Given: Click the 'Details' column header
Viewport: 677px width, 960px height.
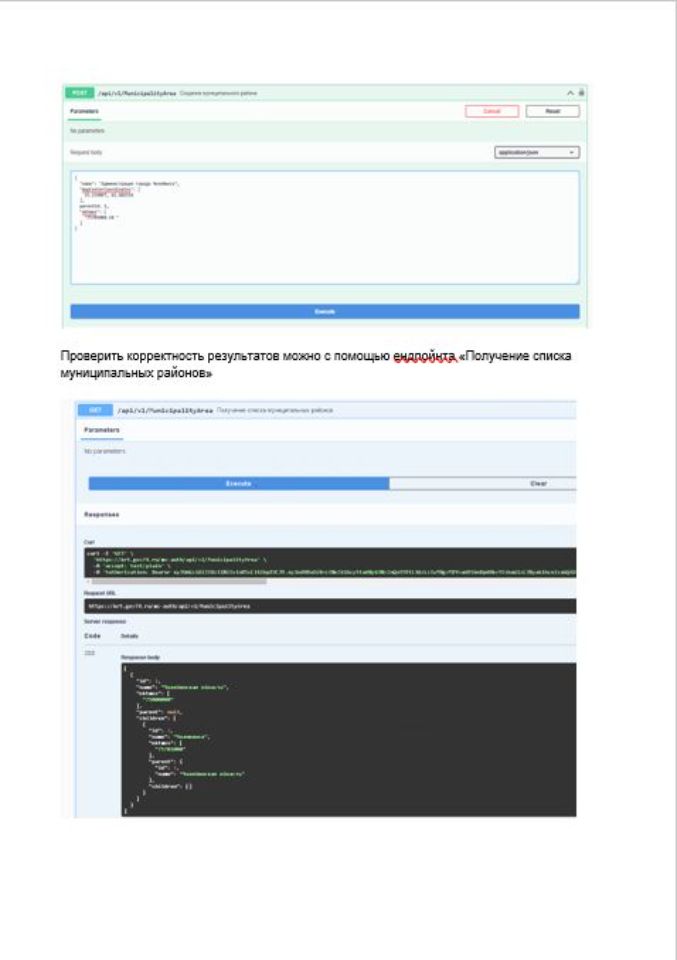Looking at the screenshot, I should [x=130, y=636].
